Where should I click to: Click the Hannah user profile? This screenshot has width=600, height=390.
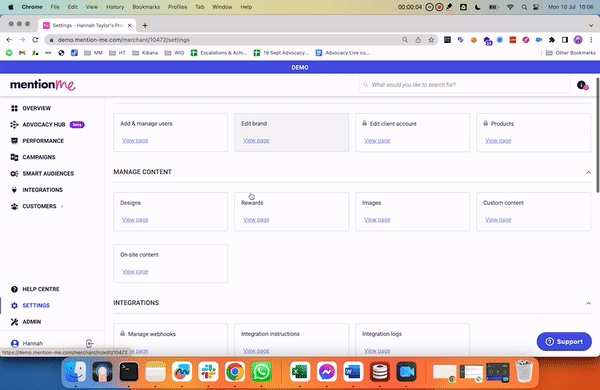click(27, 343)
